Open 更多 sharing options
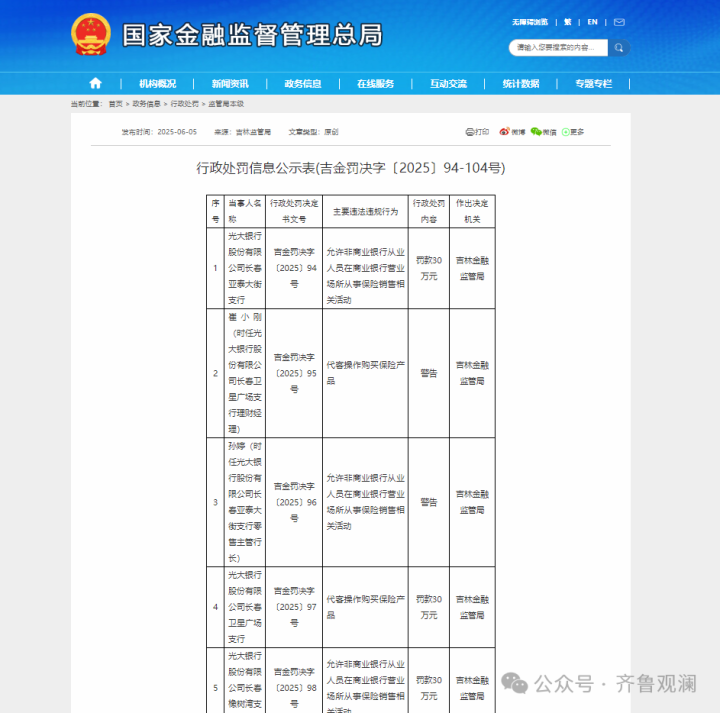This screenshot has width=720, height=713. pos(573,132)
